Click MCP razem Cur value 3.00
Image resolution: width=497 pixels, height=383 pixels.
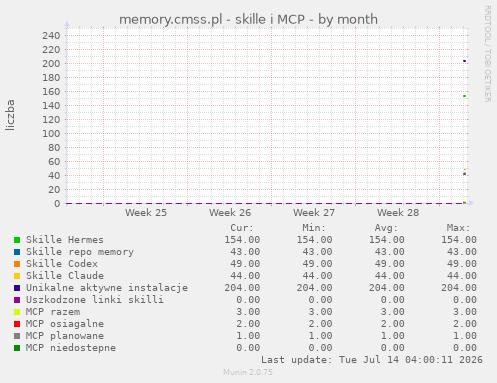tap(248, 312)
